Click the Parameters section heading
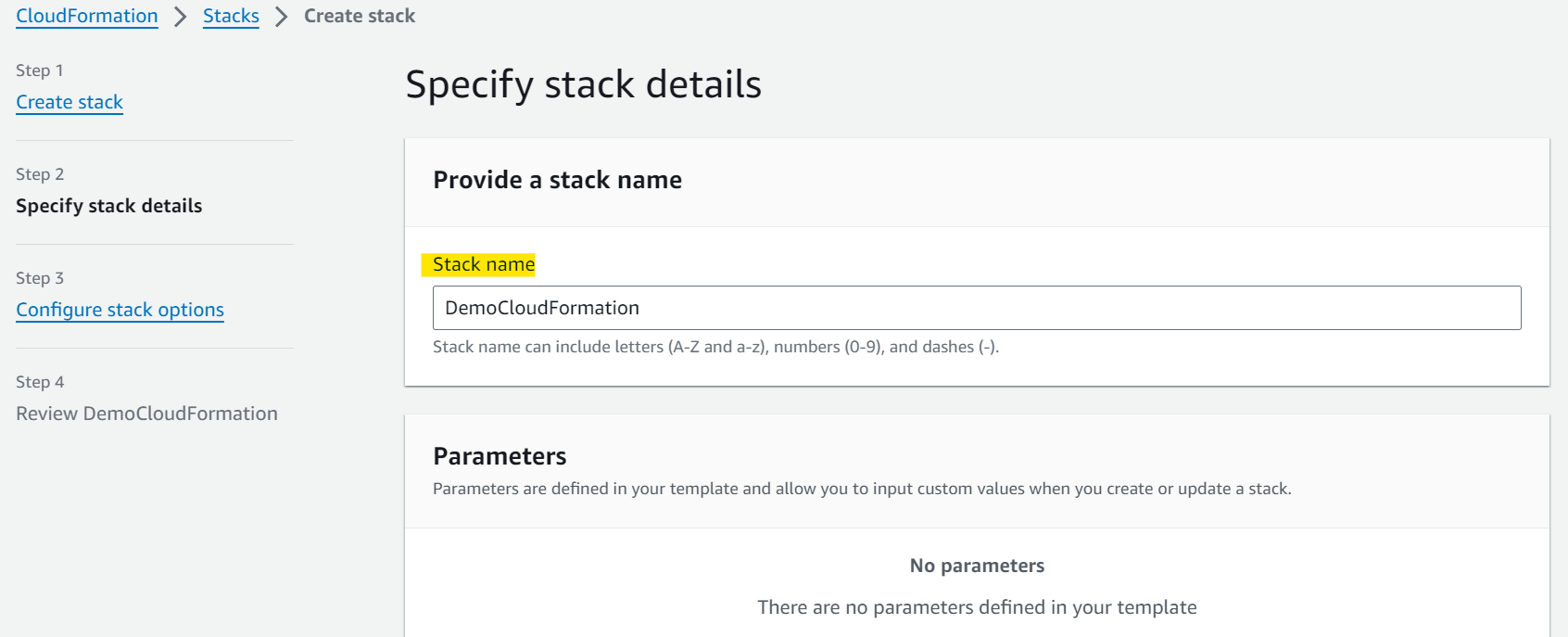1568x637 pixels. (499, 456)
